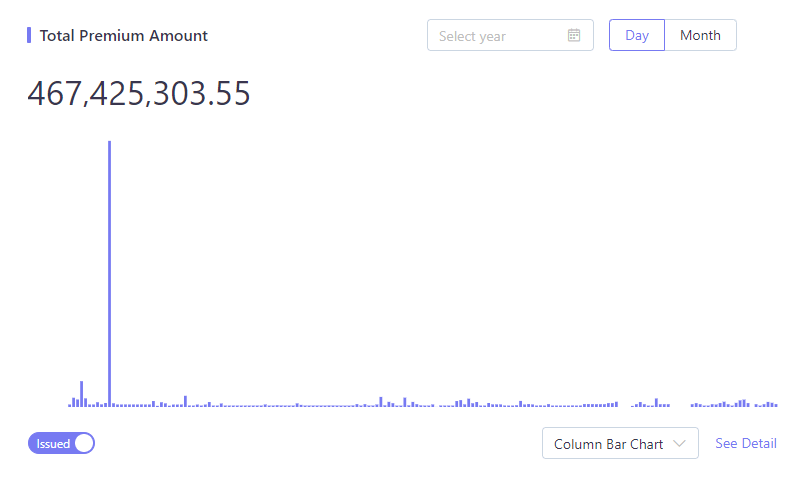Switch to the Month view

[x=700, y=35]
